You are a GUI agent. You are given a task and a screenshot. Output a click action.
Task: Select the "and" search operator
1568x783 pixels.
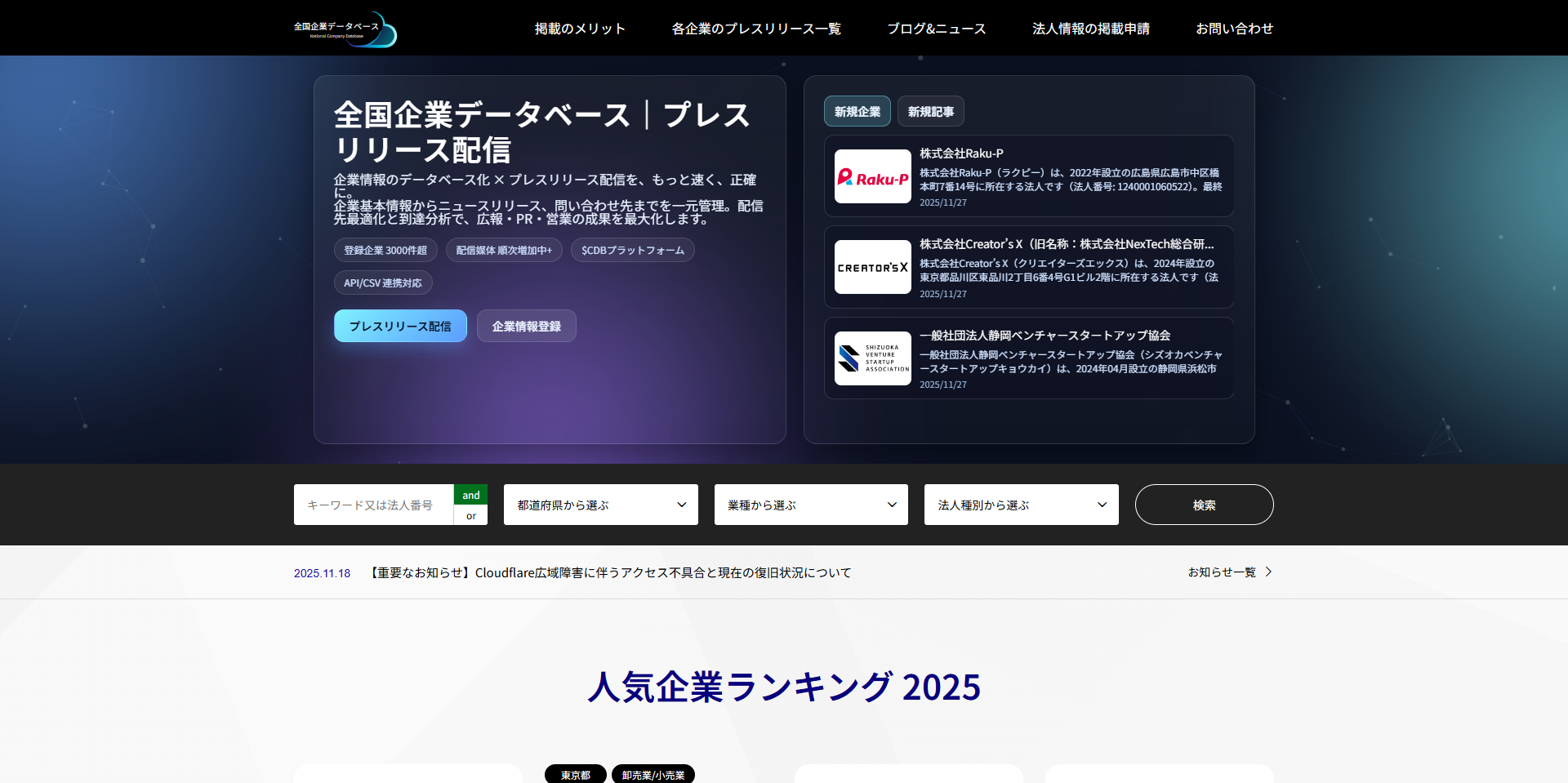(470, 495)
